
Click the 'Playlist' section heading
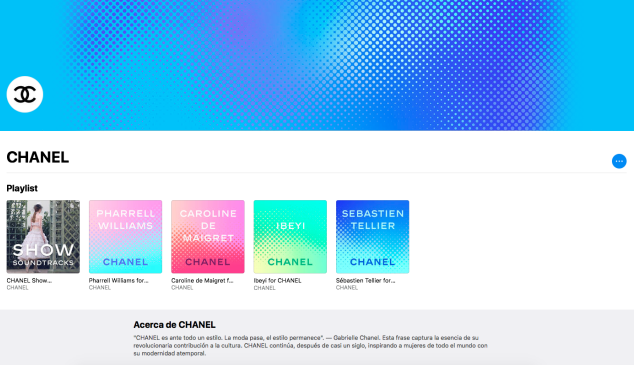[22, 188]
